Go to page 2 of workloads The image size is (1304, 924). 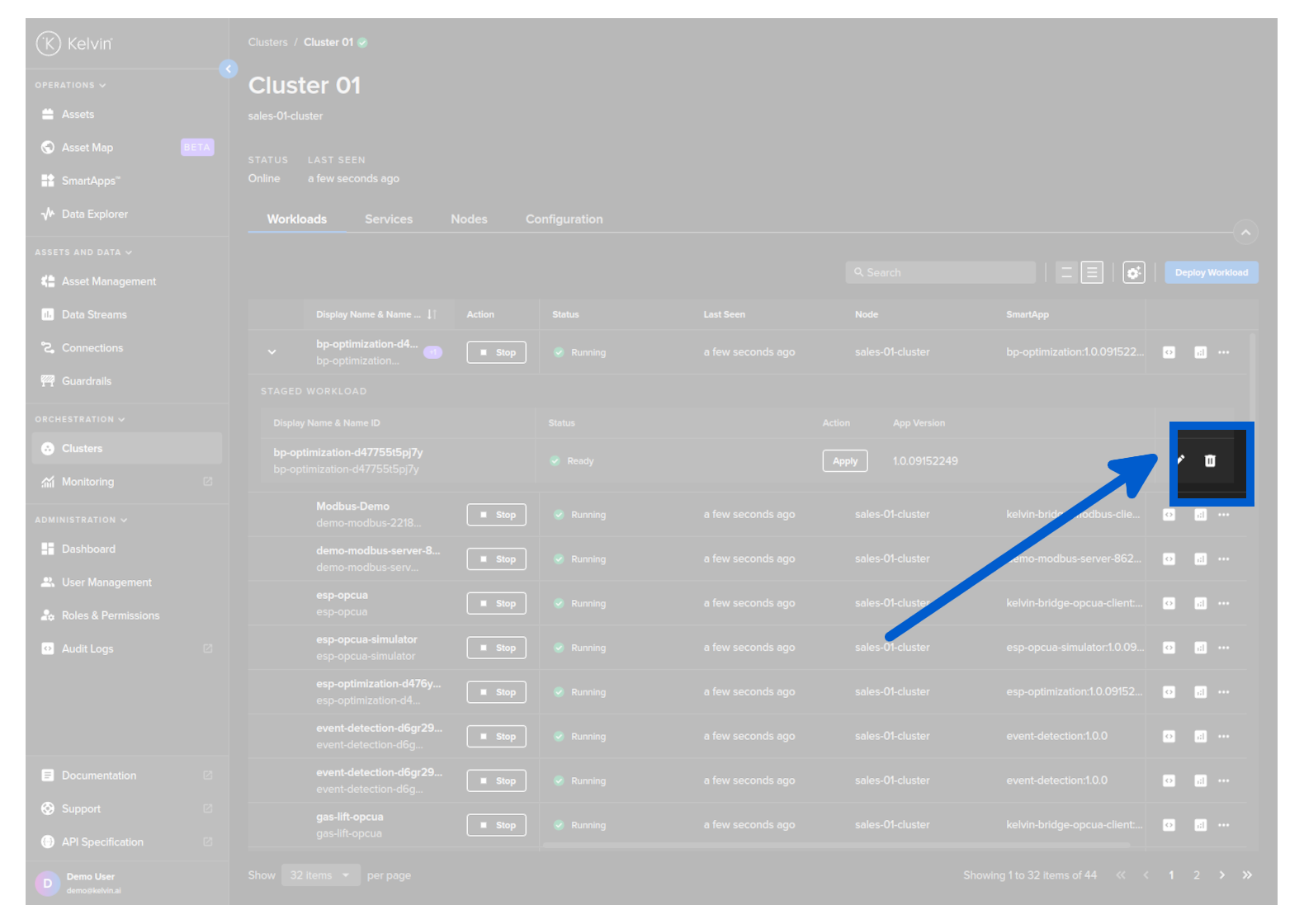point(1196,875)
